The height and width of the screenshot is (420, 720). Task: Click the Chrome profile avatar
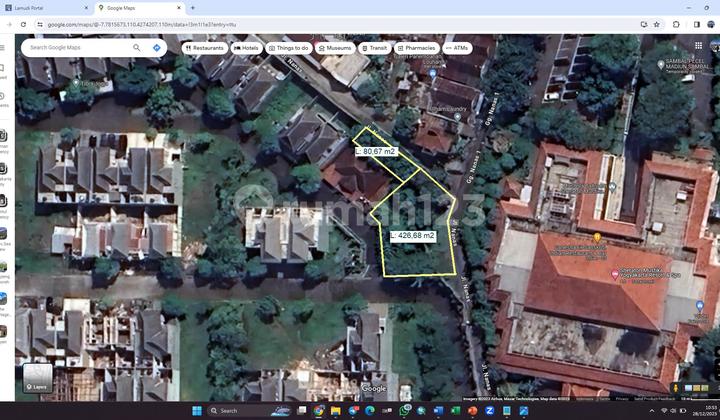711,24
